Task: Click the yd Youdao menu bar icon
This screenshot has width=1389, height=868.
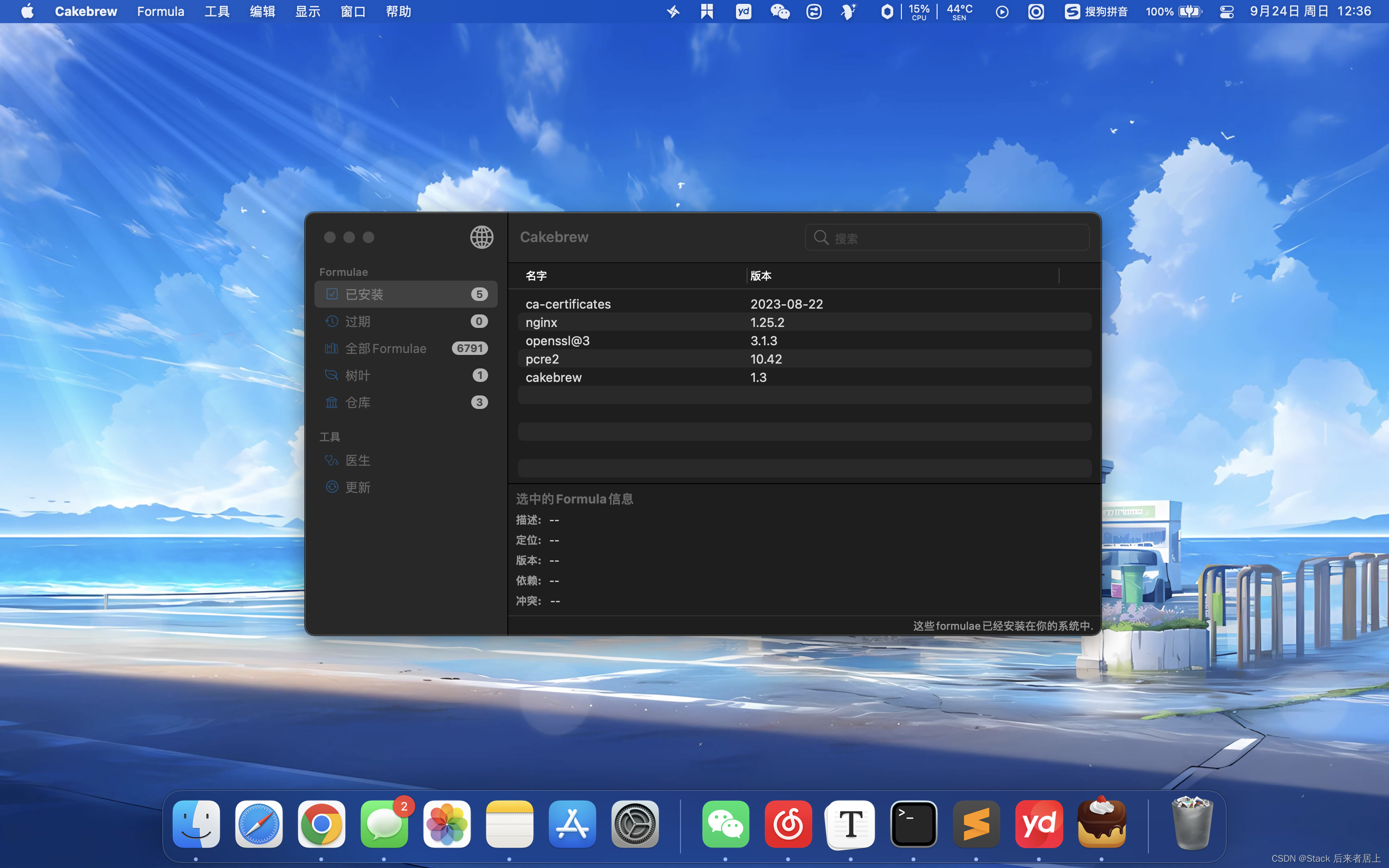Action: coord(743,12)
